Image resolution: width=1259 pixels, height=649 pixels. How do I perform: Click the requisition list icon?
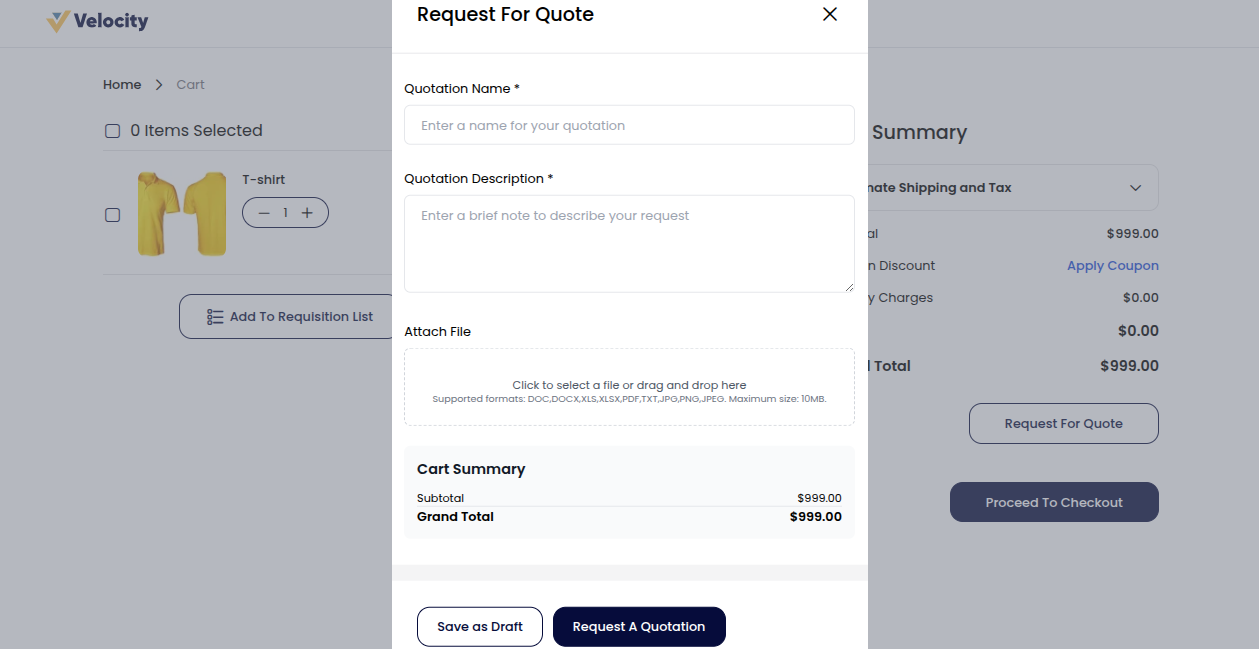[x=214, y=316]
